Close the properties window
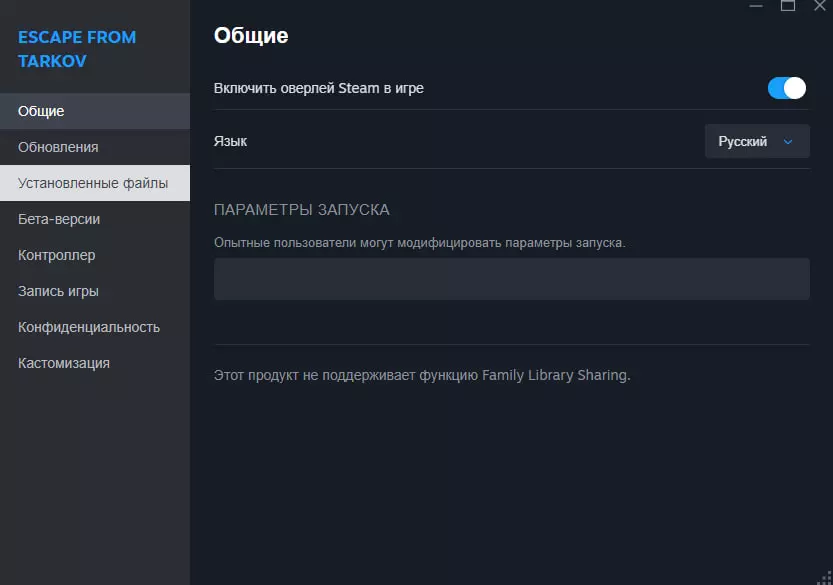This screenshot has height=585, width=833. tap(820, 6)
